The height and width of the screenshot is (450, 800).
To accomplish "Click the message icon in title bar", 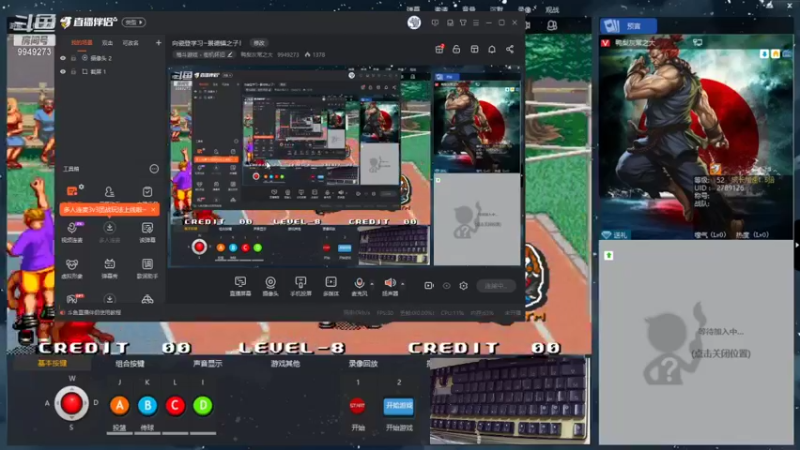I will click(435, 22).
